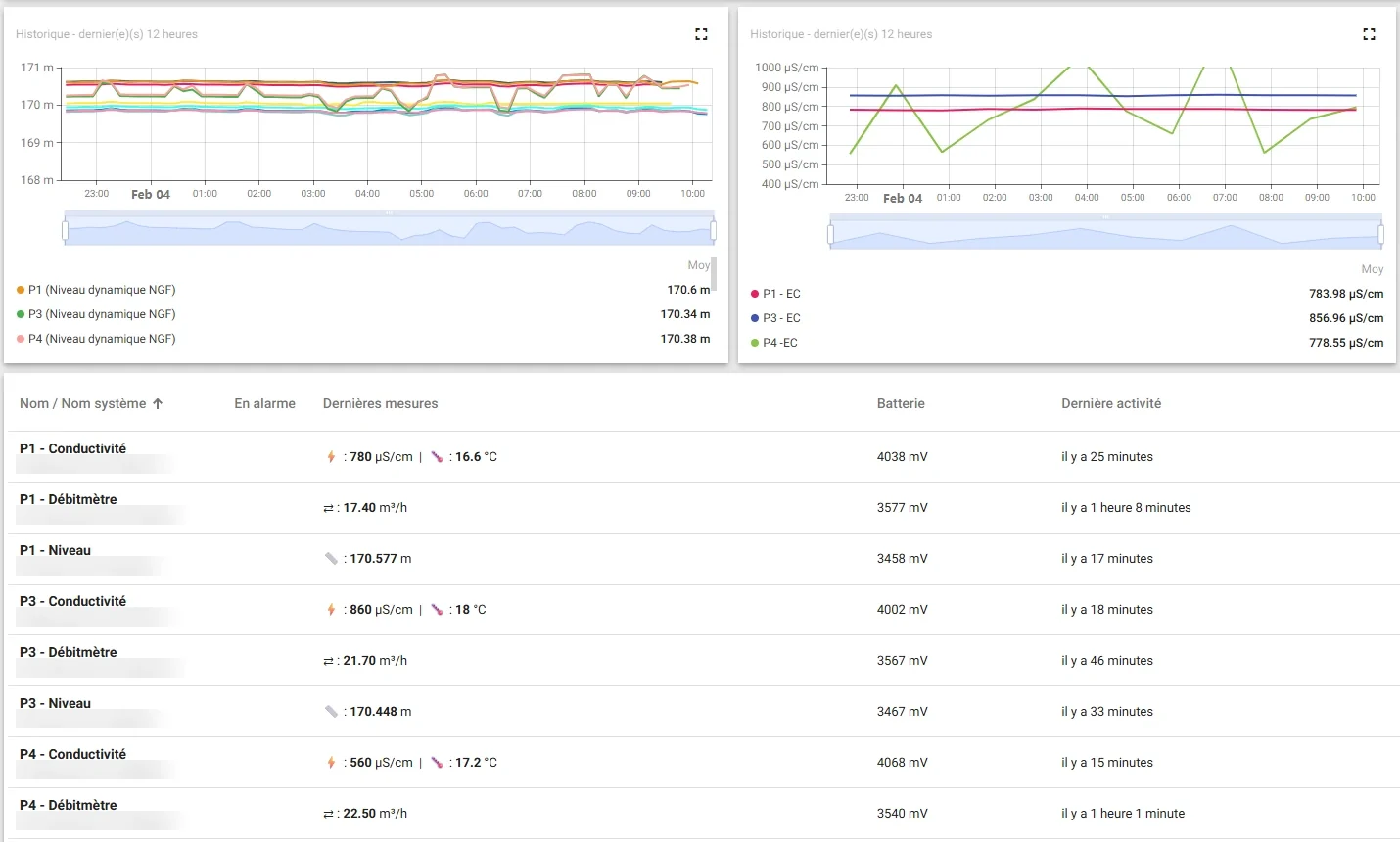
Task: Toggle the P4 -EC legend series
Action: (x=773, y=343)
